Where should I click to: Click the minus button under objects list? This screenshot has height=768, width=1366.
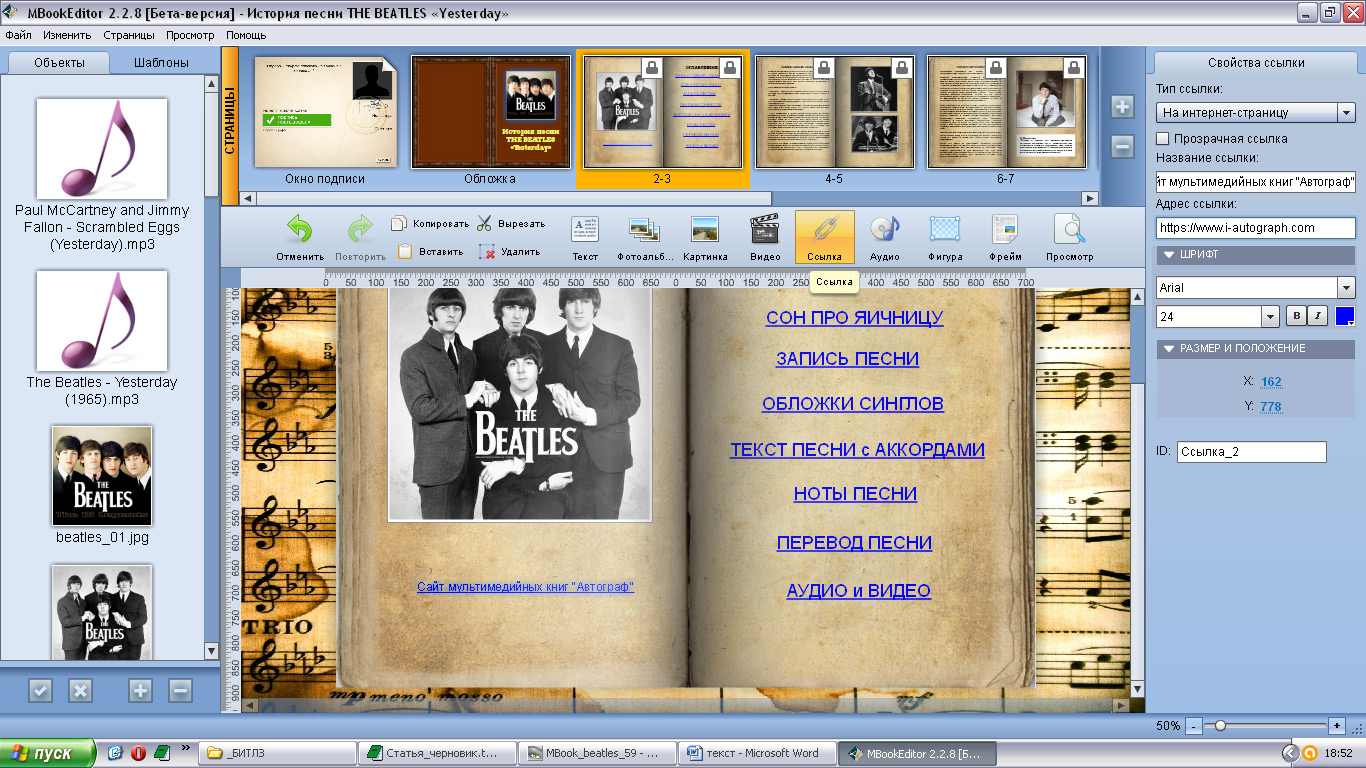[180, 690]
